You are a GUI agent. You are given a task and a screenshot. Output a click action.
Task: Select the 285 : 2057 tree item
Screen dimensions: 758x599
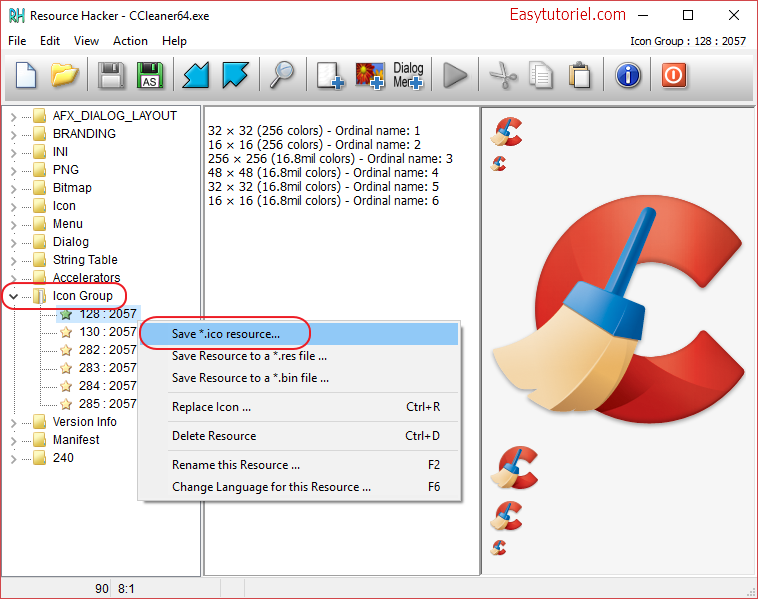[x=108, y=404]
